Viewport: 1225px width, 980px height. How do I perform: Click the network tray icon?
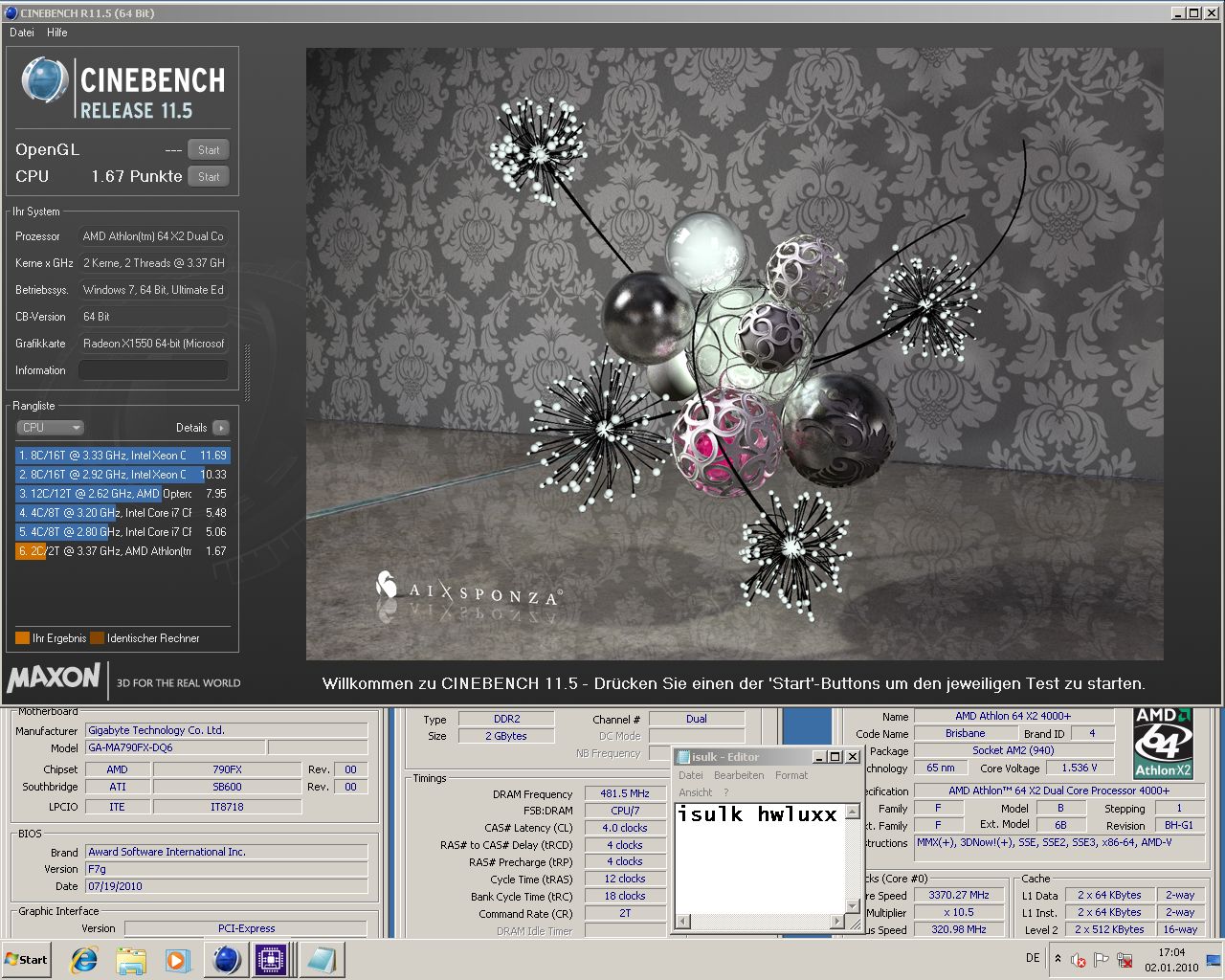coord(1125,960)
